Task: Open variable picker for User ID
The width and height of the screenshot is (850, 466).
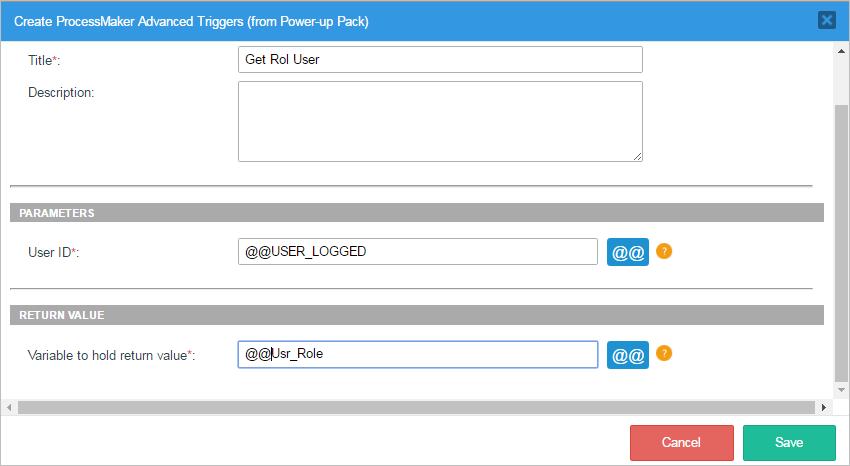Action: pyautogui.click(x=628, y=252)
